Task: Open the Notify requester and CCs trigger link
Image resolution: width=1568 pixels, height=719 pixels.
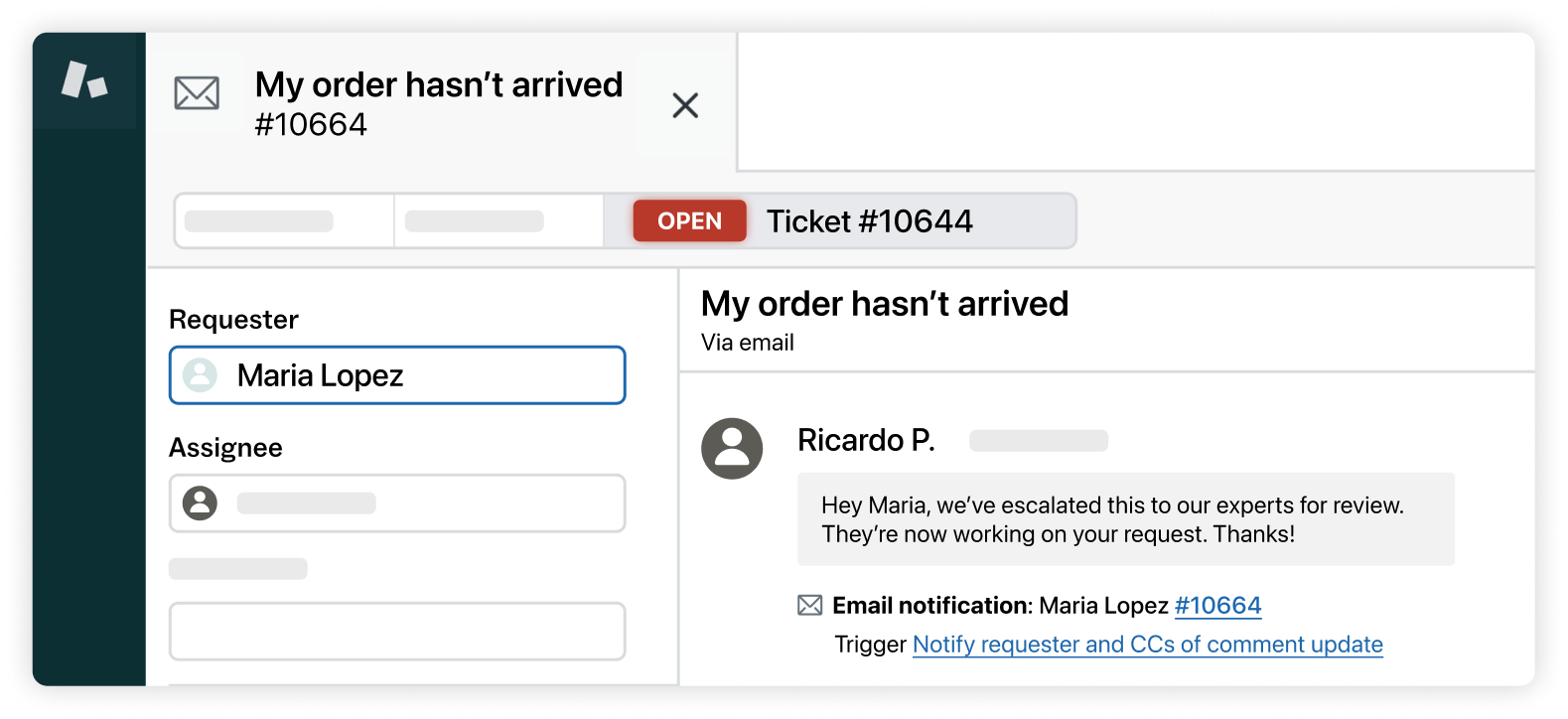Action: click(x=1147, y=645)
